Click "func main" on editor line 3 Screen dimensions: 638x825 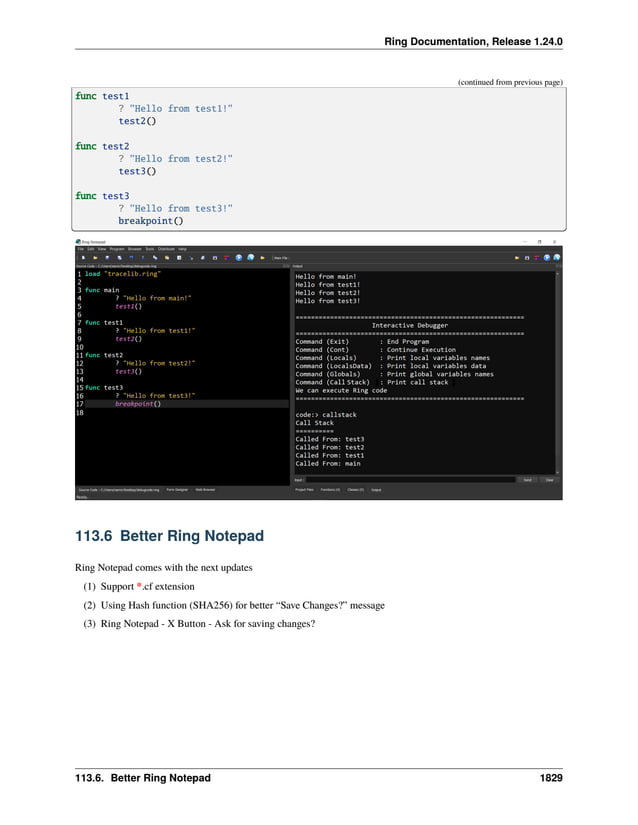(102, 290)
